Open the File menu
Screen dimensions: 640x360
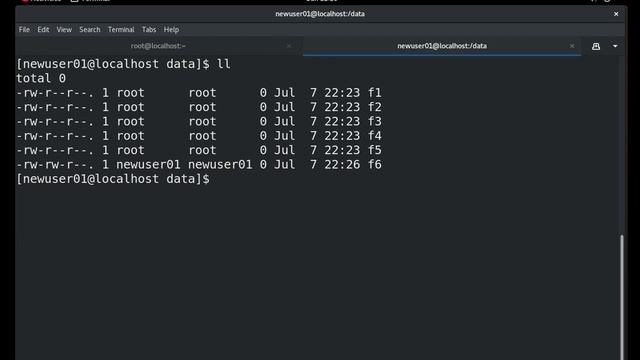(24, 29)
